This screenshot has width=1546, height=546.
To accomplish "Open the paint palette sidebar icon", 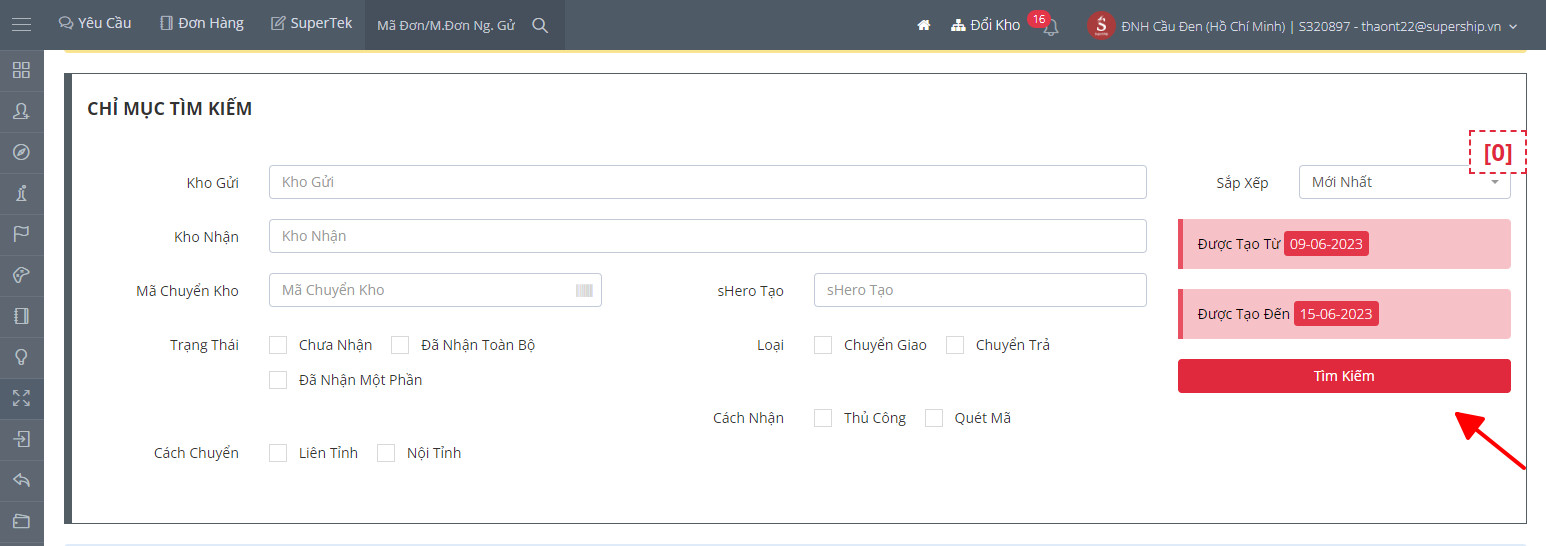I will coord(21,275).
